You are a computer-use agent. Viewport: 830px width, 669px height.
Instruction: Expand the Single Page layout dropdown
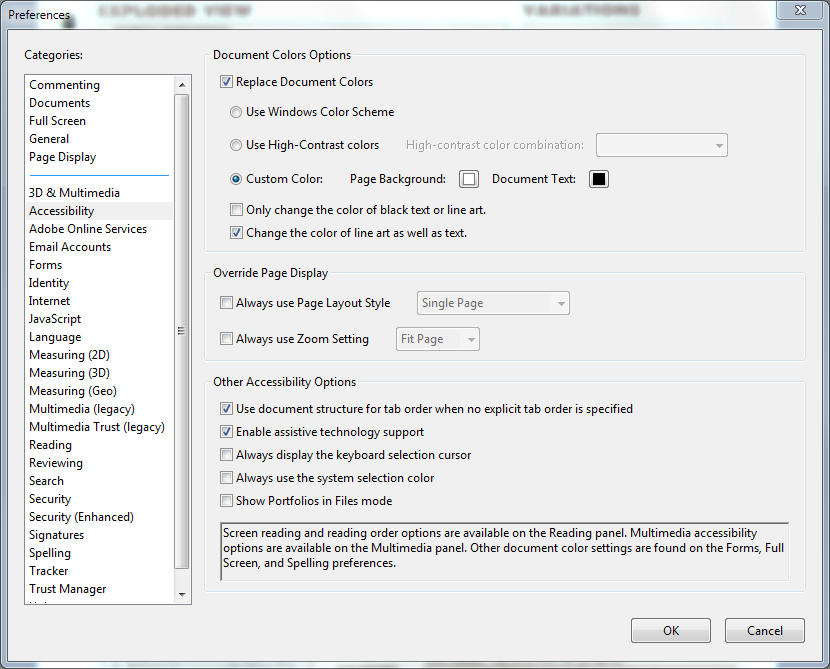tap(494, 303)
